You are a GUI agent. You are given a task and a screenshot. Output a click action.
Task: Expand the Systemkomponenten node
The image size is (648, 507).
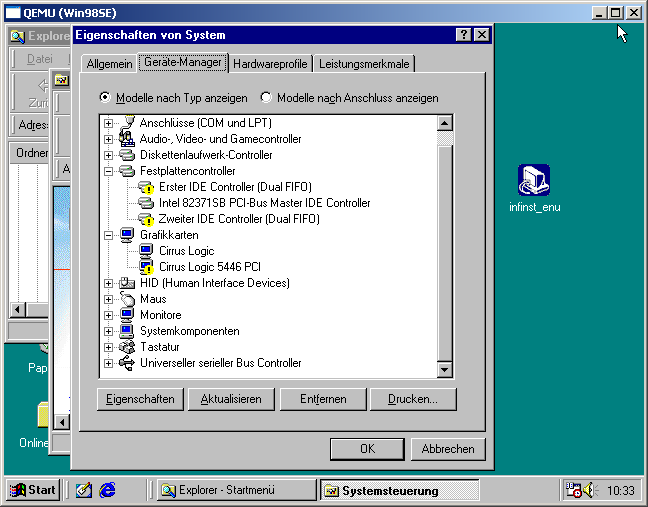click(x=108, y=331)
